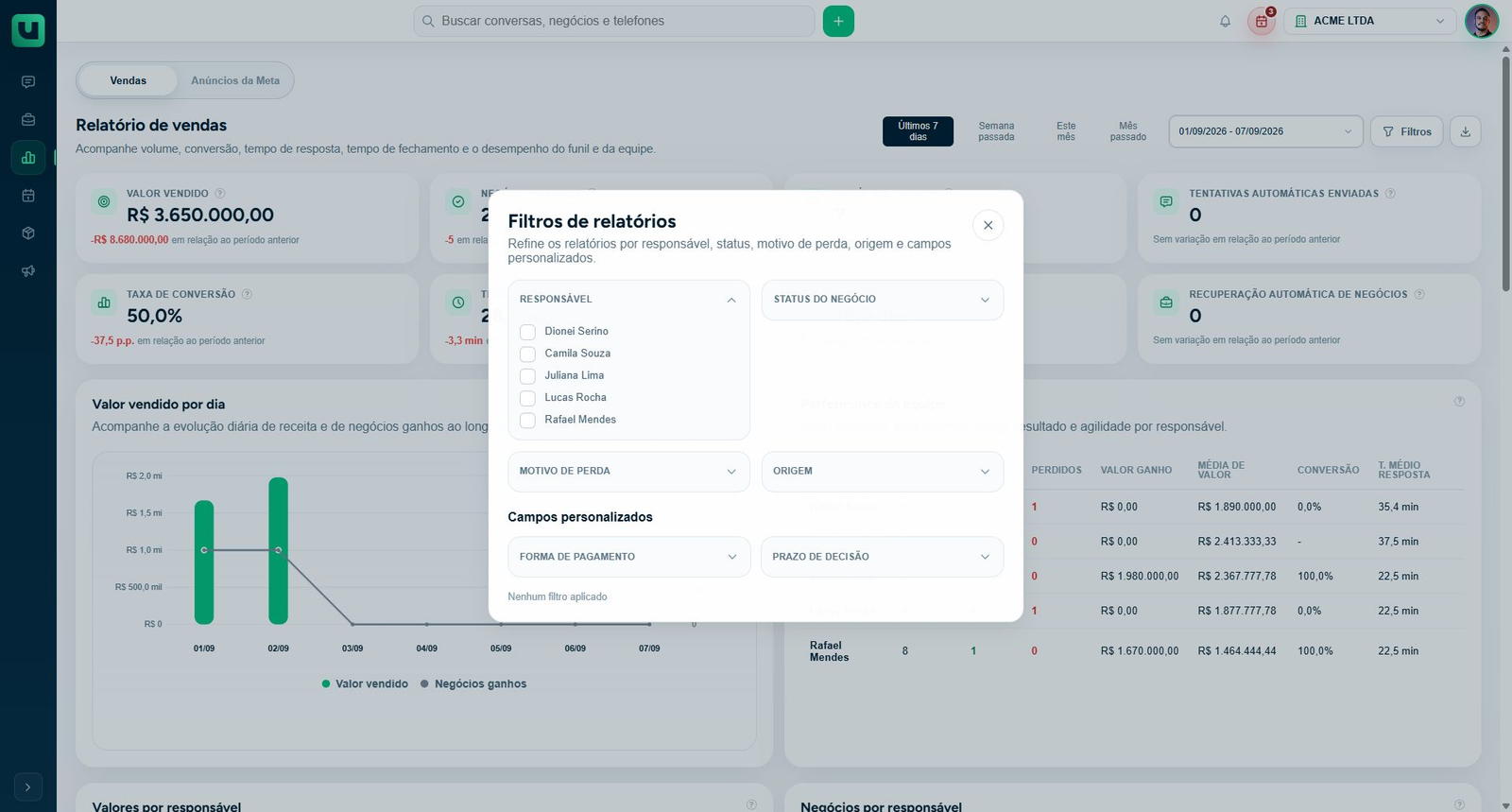
Task: Click help icon next to Valor Vendido
Action: (220, 193)
